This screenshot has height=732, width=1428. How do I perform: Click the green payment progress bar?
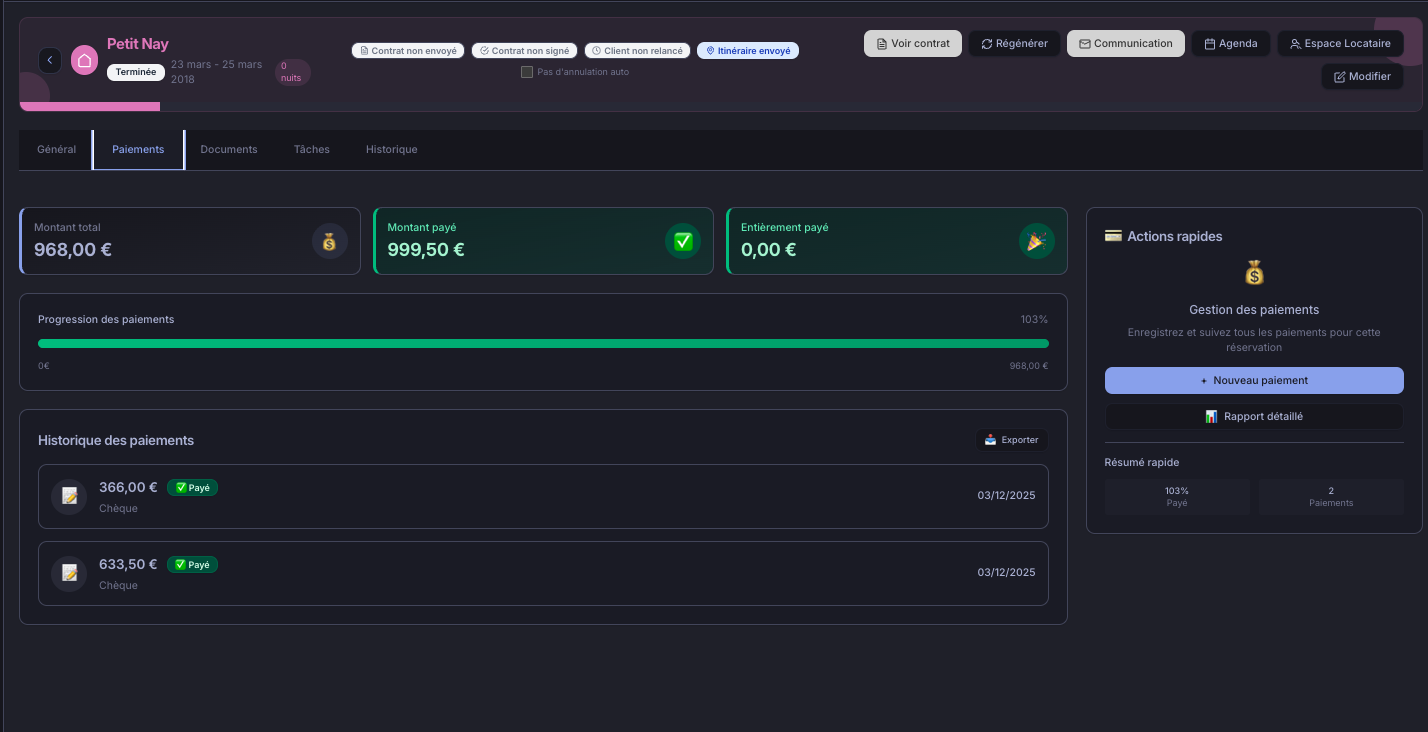click(x=543, y=343)
